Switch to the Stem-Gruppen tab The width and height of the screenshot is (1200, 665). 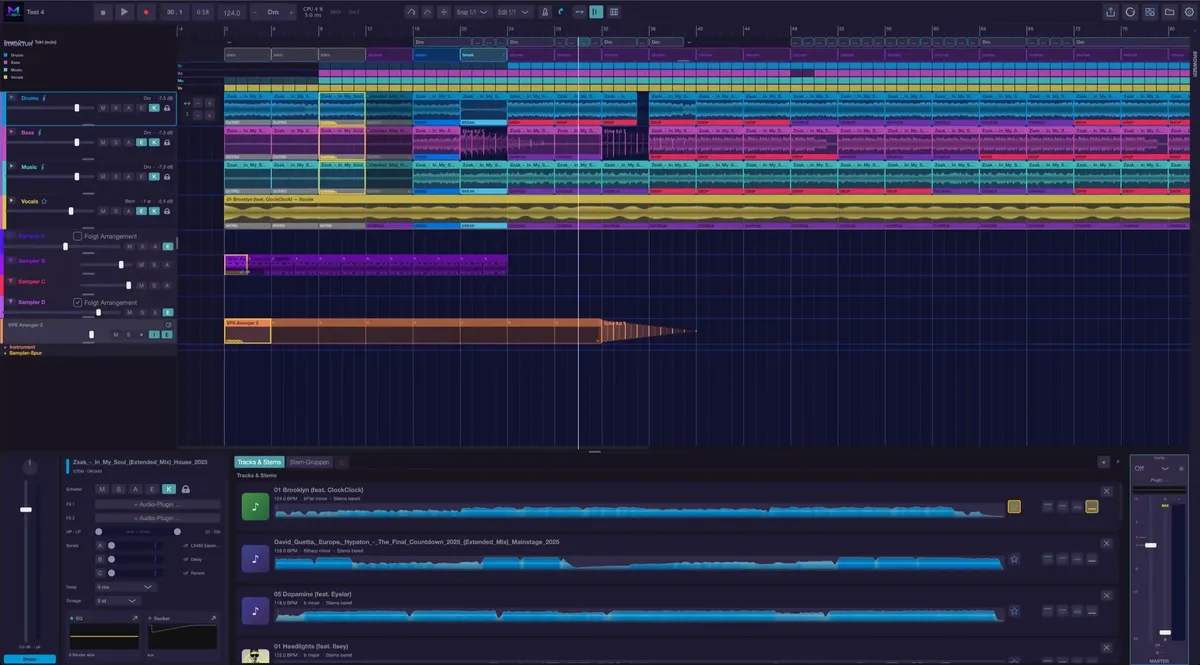point(309,462)
